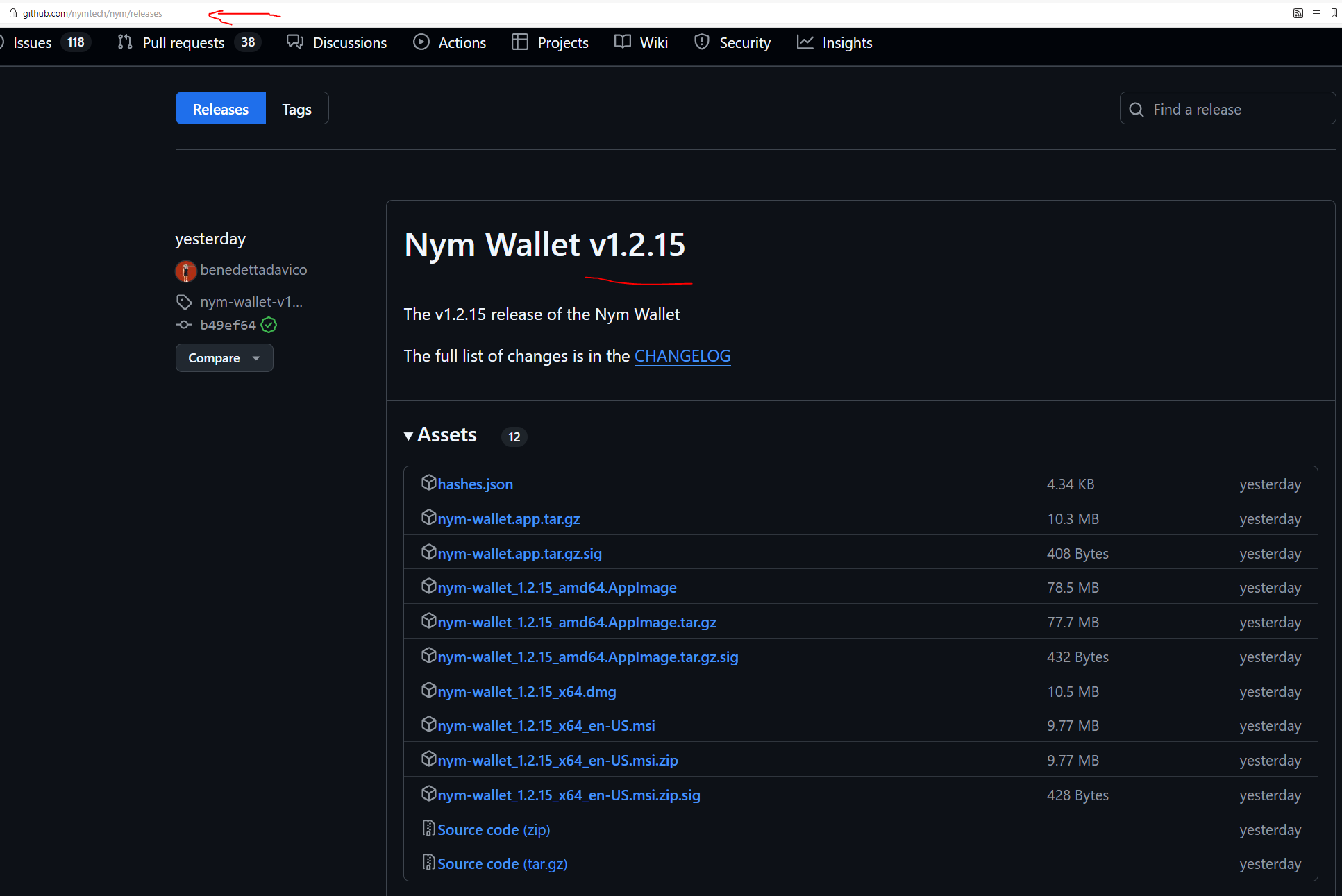Select the Releases button
This screenshot has width=1342, height=896.
pyautogui.click(x=221, y=108)
